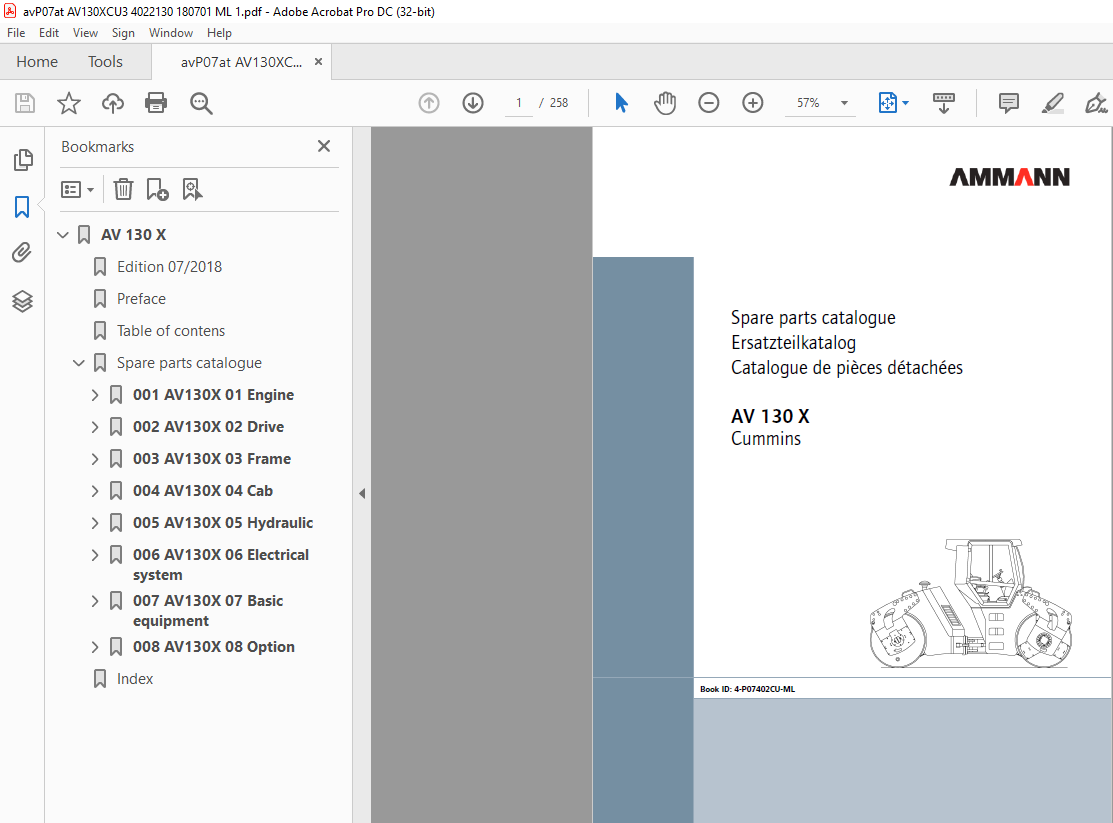The width and height of the screenshot is (1113, 823).
Task: Go to previous page arrow
Action: [429, 103]
